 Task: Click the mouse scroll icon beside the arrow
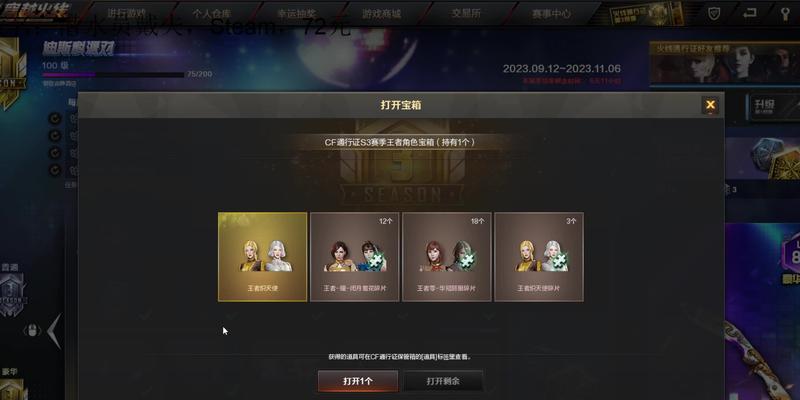click(x=32, y=331)
